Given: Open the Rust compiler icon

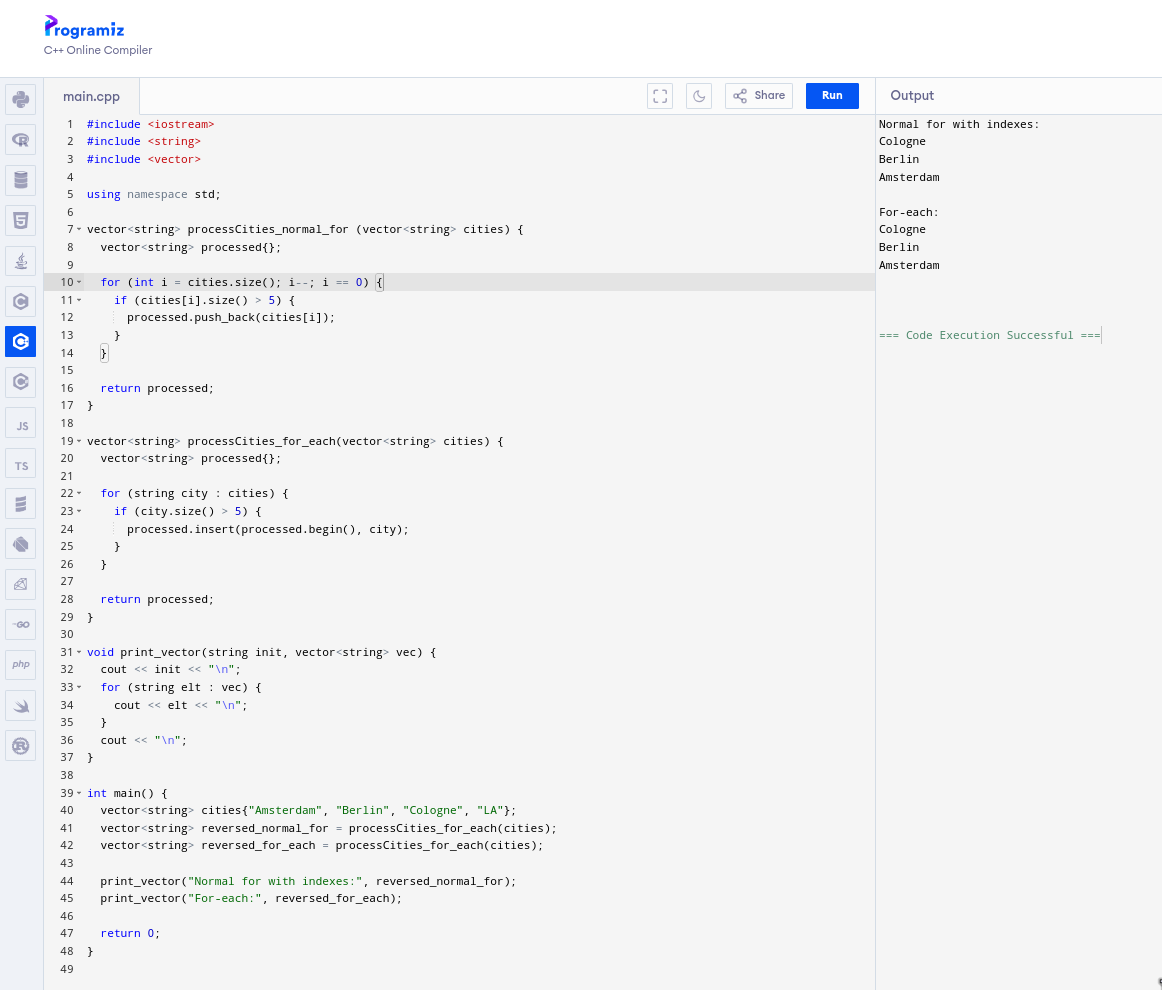Looking at the screenshot, I should pyautogui.click(x=21, y=746).
